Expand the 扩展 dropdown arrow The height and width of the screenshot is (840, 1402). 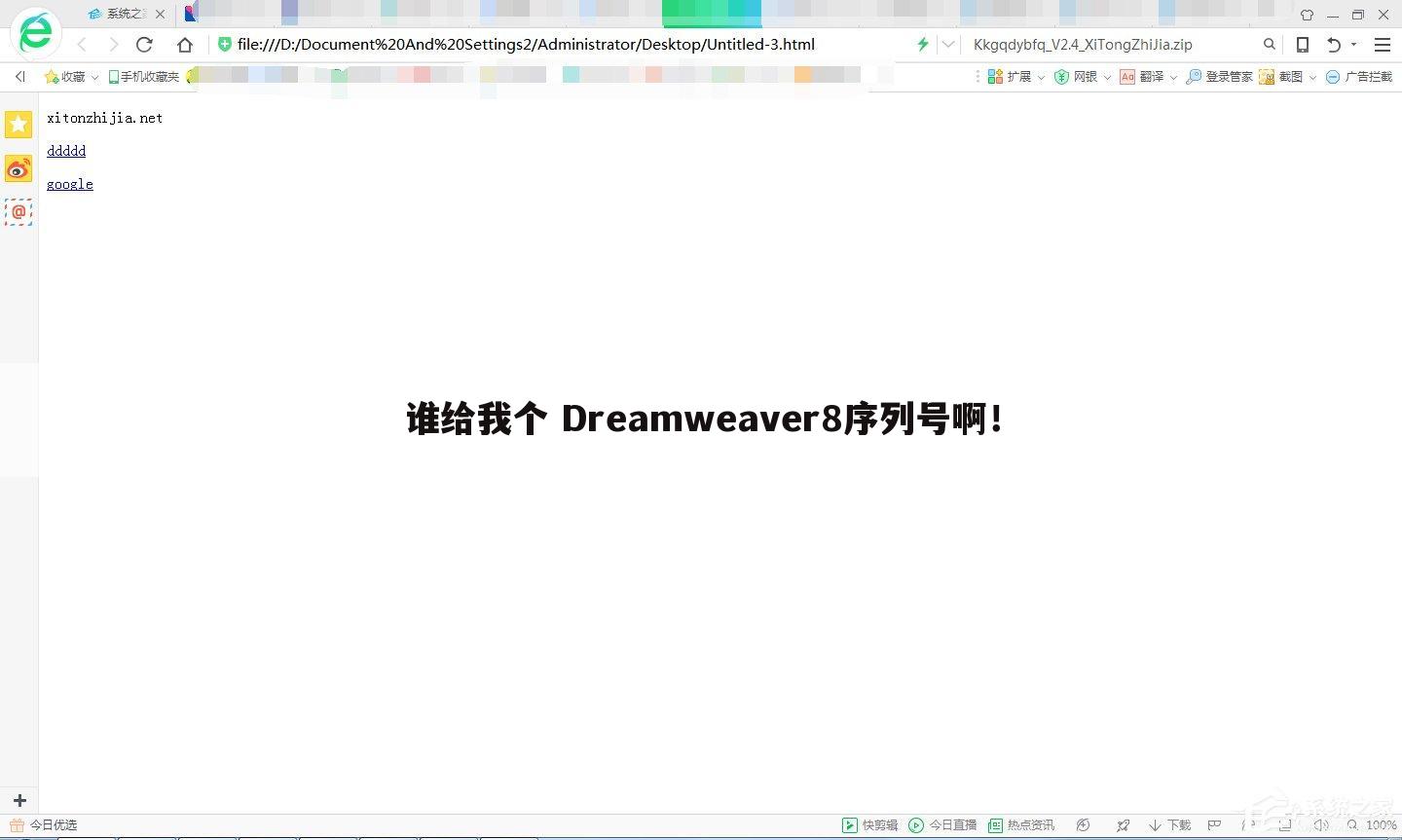coord(1041,77)
